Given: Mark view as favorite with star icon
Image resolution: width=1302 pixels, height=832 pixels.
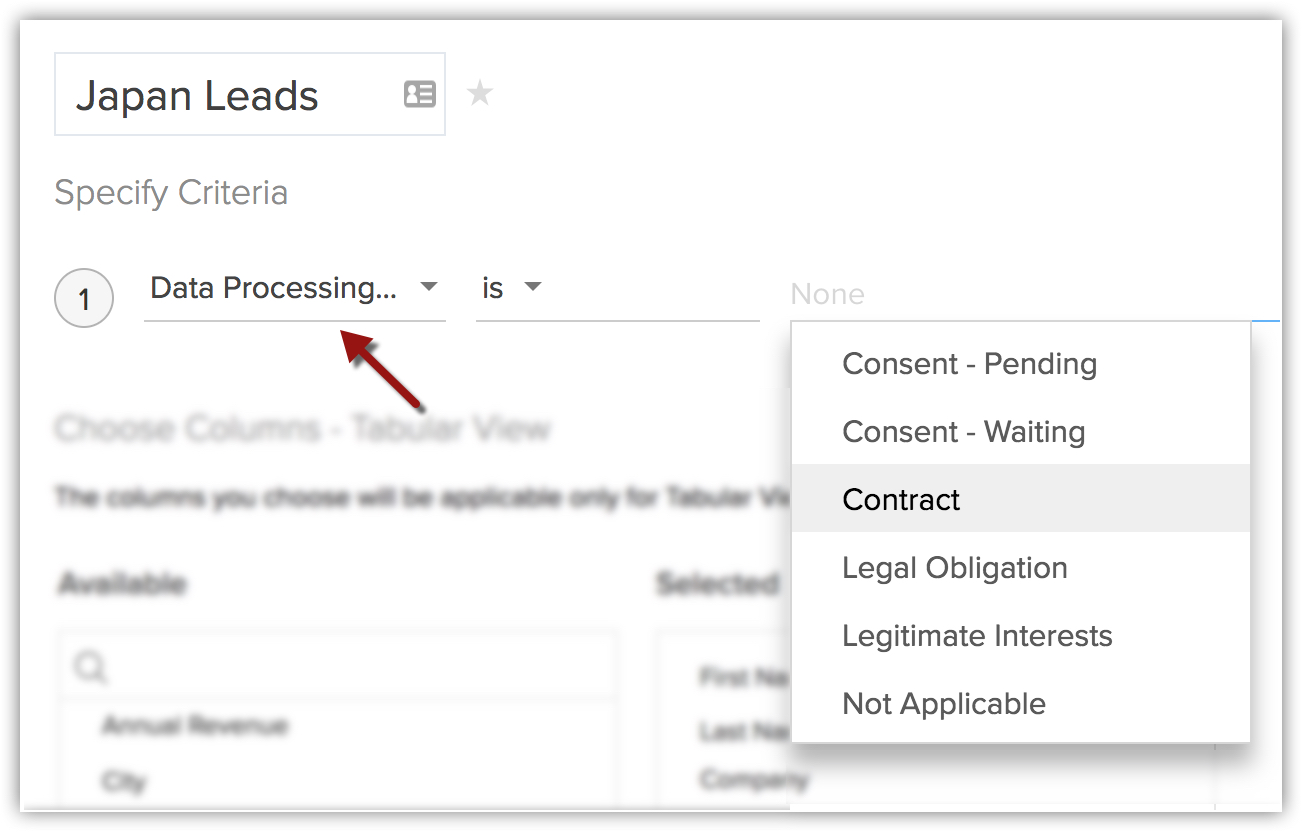Looking at the screenshot, I should tap(480, 94).
